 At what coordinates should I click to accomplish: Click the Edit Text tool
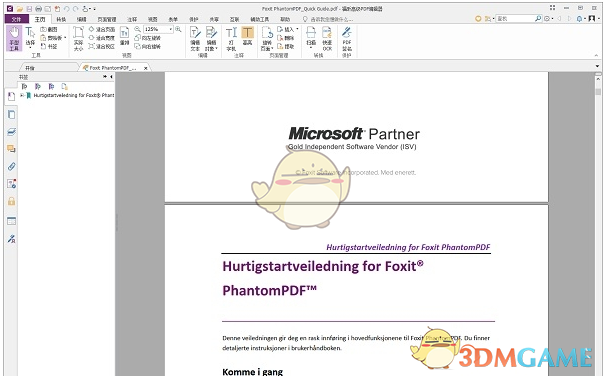[x=195, y=38]
